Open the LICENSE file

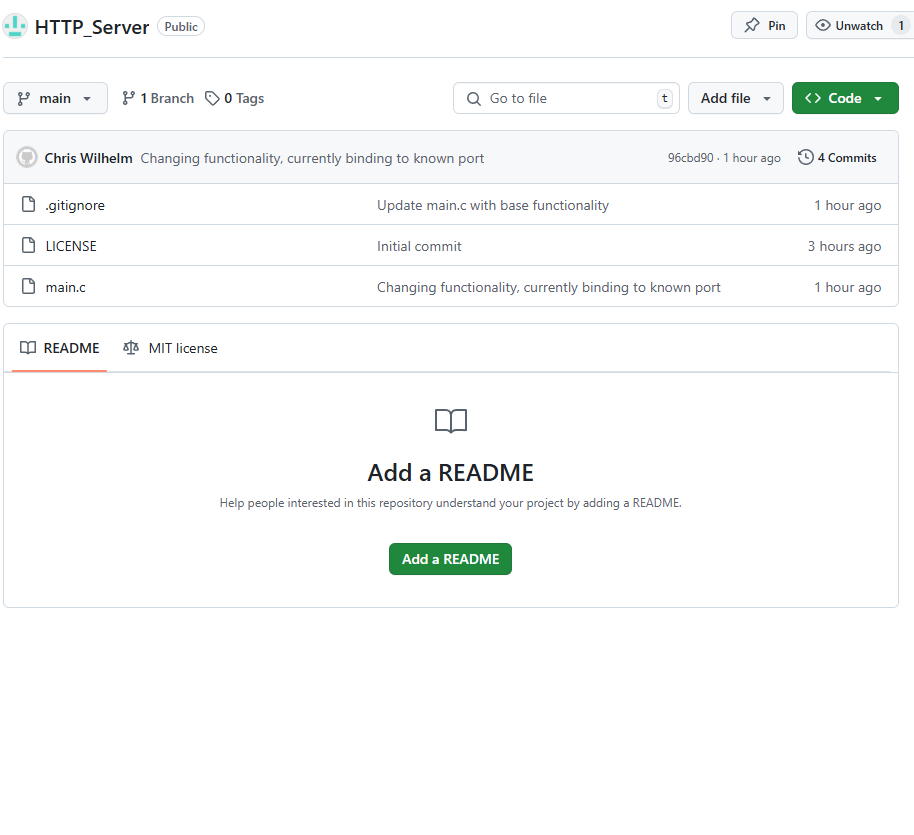(x=71, y=246)
